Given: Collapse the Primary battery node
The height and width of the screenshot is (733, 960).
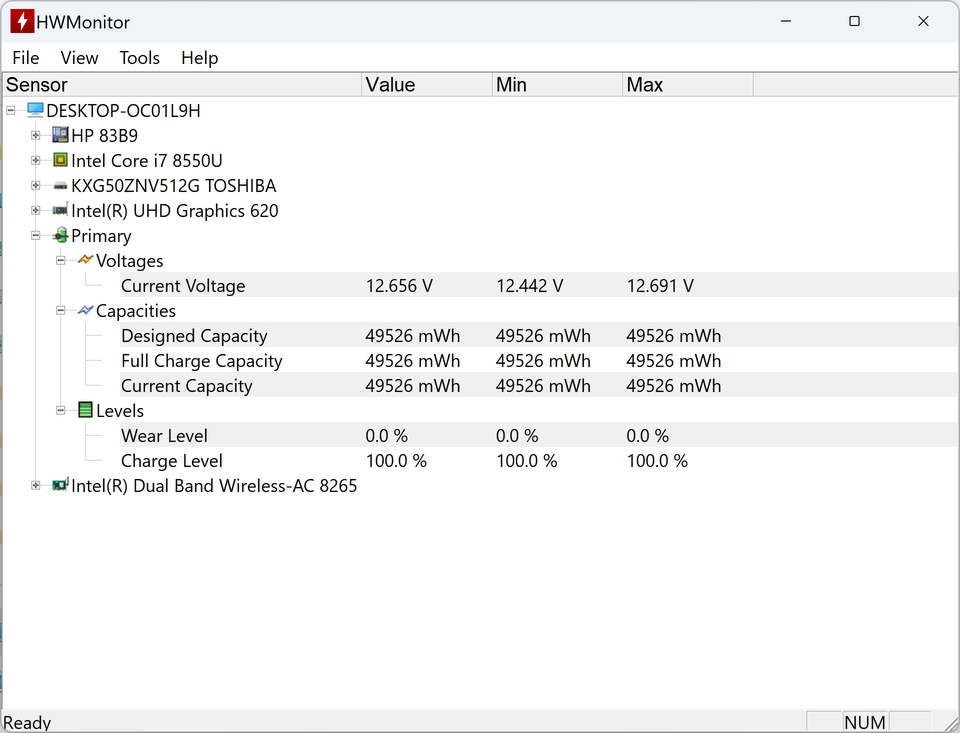Looking at the screenshot, I should click(x=36, y=236).
